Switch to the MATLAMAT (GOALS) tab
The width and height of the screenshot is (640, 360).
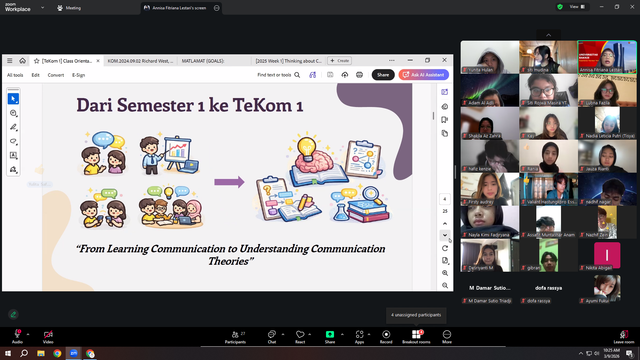tap(203, 61)
